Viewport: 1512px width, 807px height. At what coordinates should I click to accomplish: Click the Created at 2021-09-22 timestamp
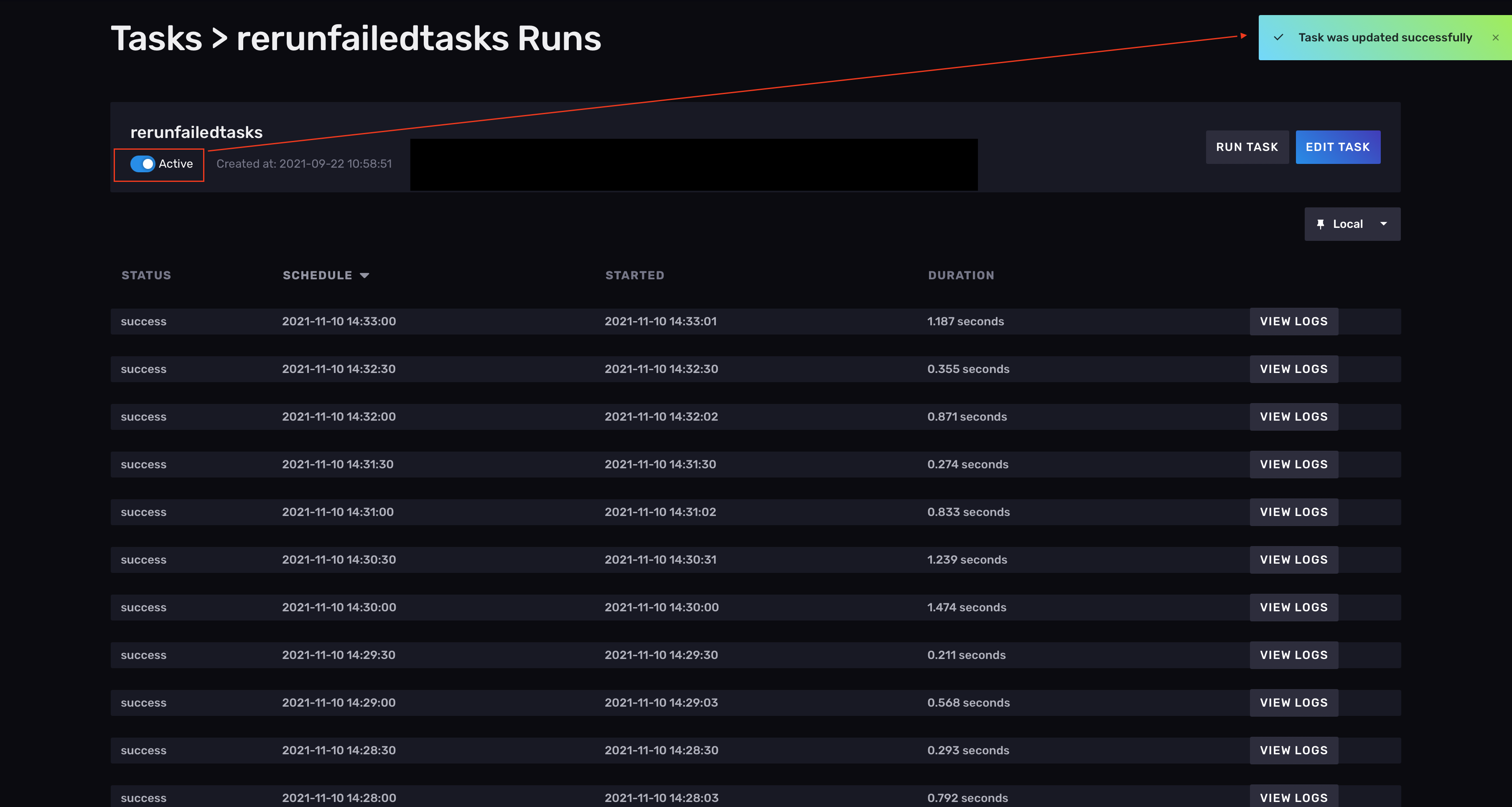(304, 164)
